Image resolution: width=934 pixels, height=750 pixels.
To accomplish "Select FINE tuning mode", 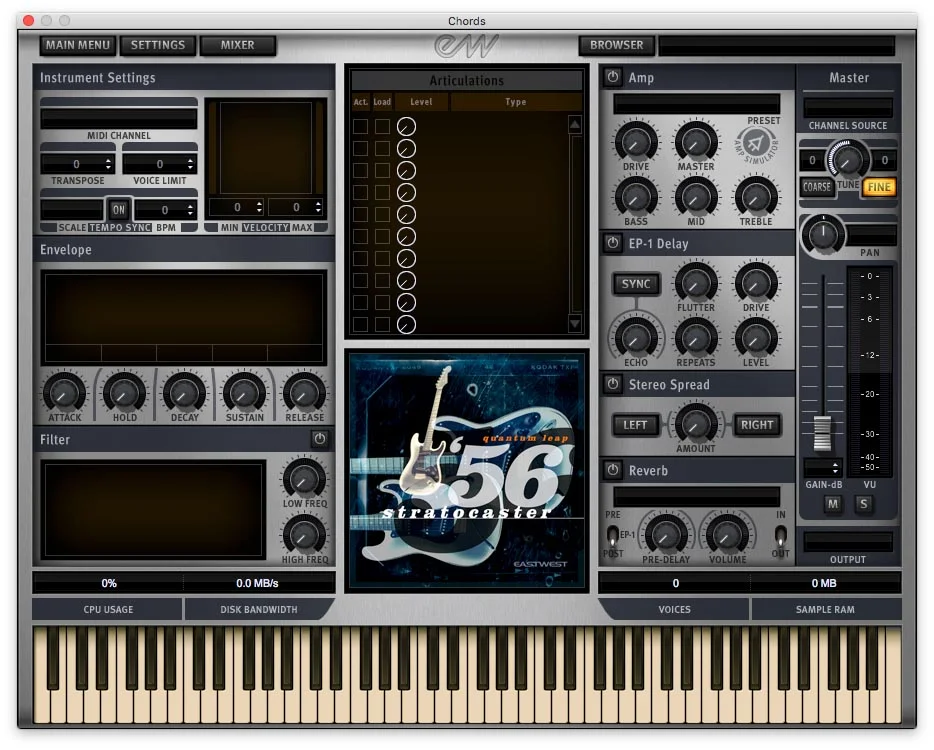I will [879, 187].
